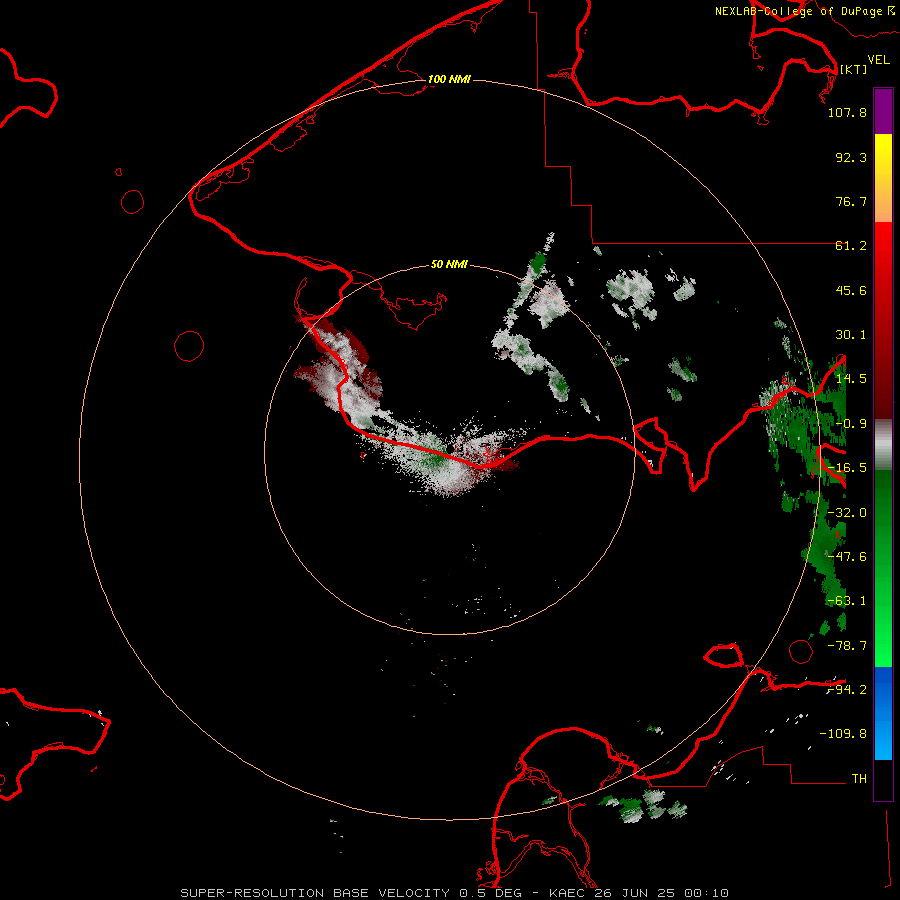The height and width of the screenshot is (900, 900).
Task: Click the 45.6 velocity scale value
Action: [851, 290]
